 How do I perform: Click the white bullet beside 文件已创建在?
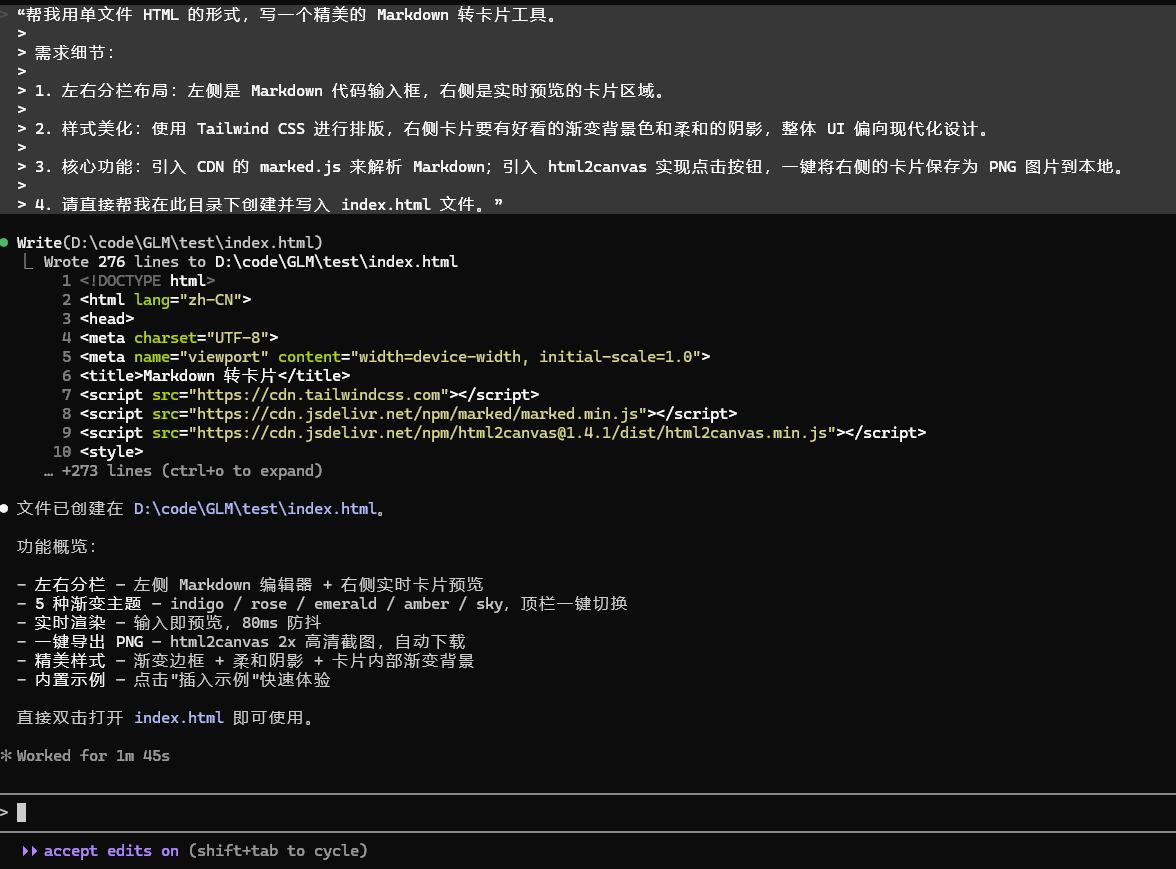[4, 508]
